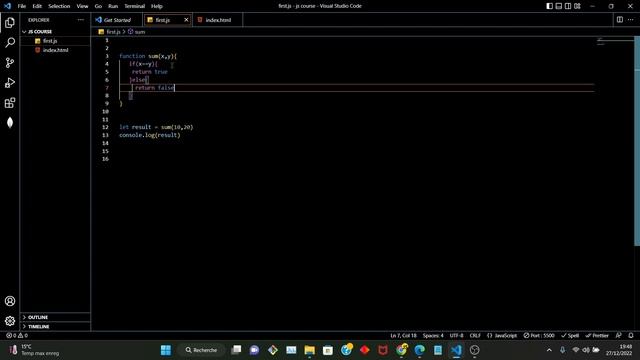The width and height of the screenshot is (640, 360).
Task: Open the View menu
Action: click(82, 6)
